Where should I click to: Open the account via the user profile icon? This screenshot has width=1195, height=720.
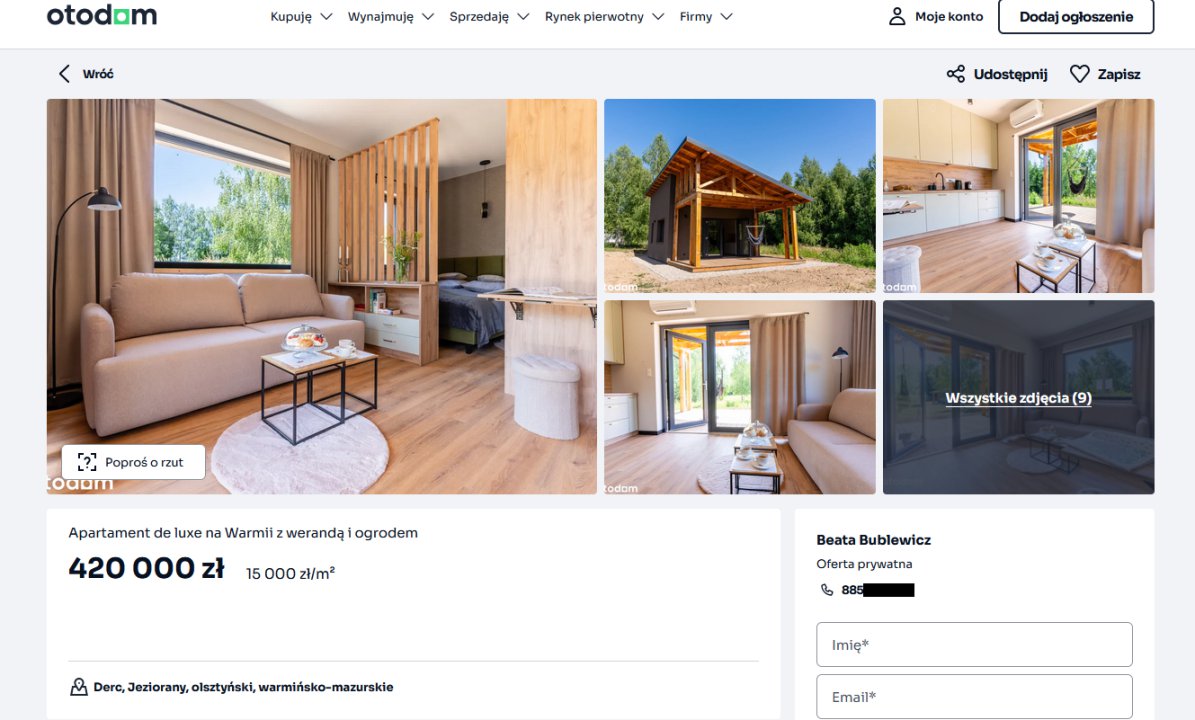click(x=897, y=16)
